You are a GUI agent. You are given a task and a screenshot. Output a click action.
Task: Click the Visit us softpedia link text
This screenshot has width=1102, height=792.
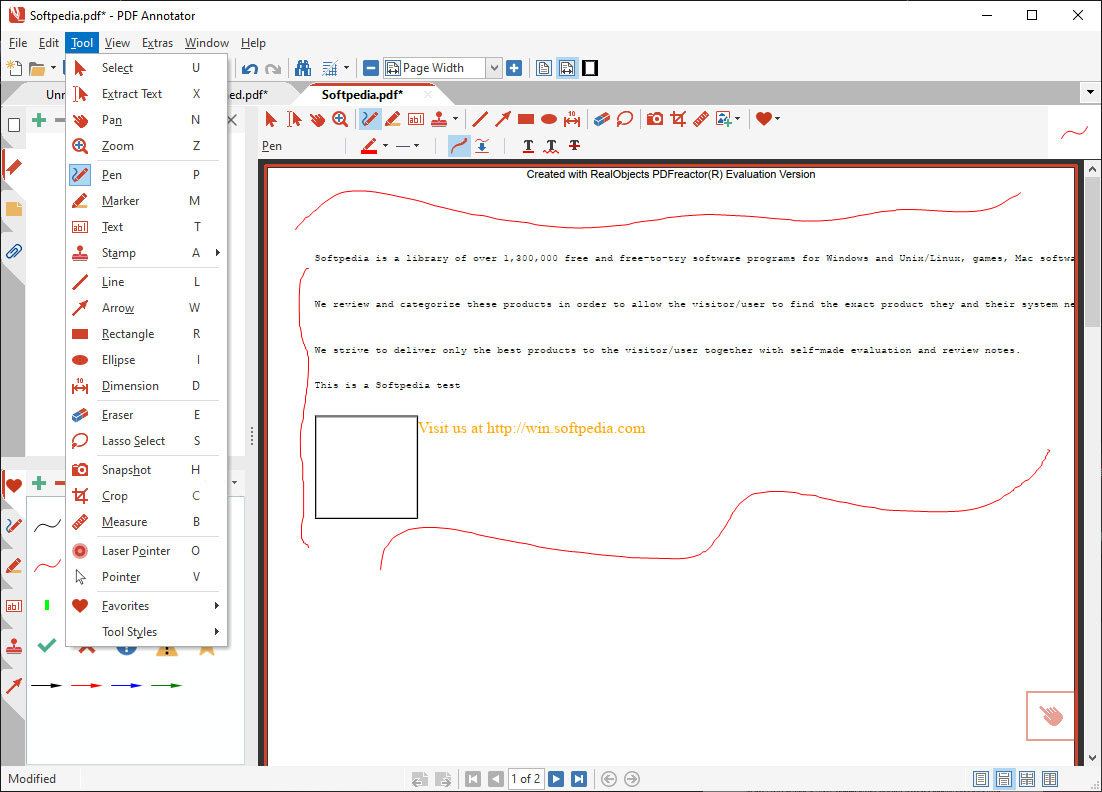tap(531, 428)
